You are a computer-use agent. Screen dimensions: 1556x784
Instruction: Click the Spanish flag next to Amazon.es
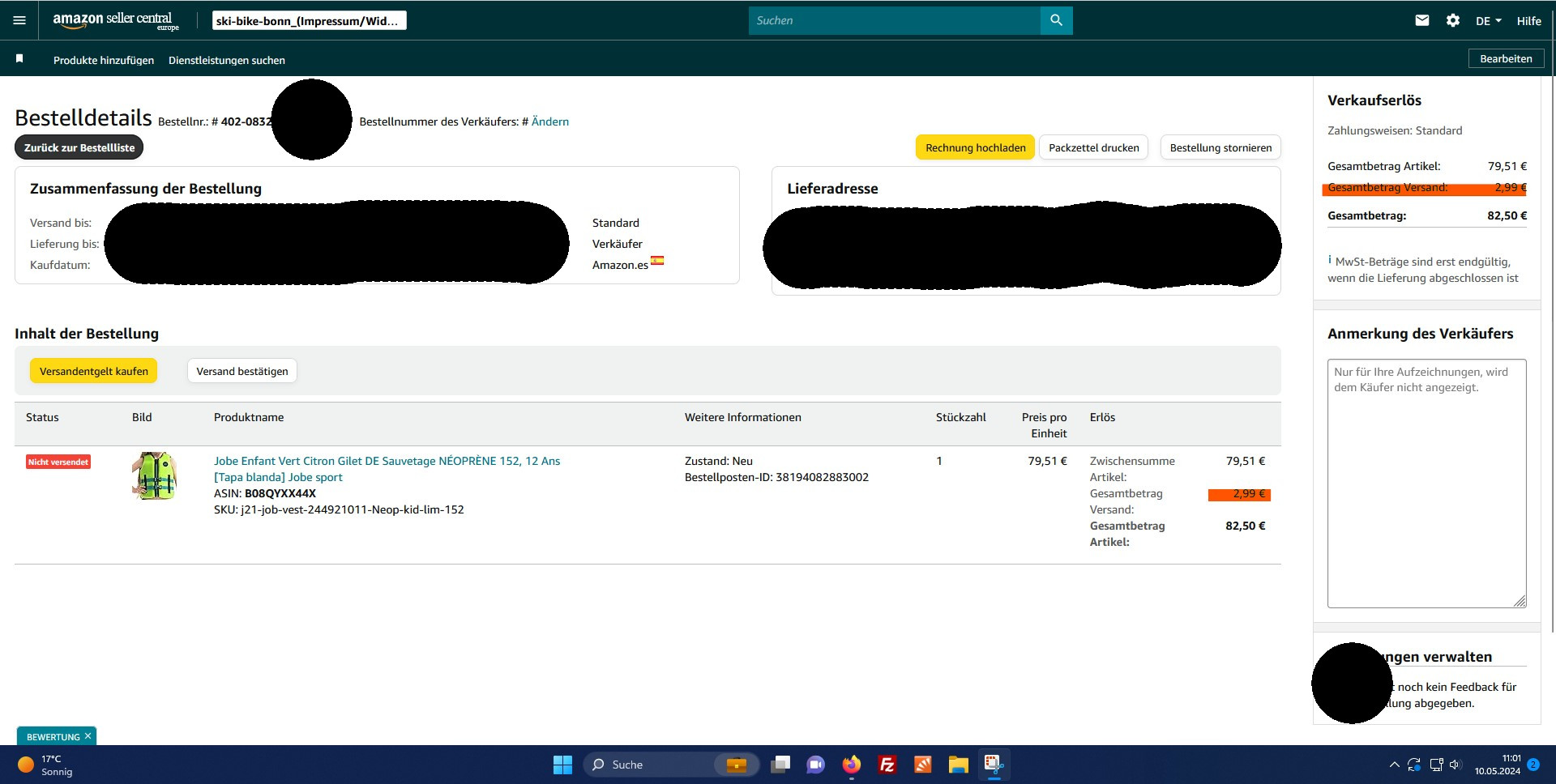tap(657, 261)
